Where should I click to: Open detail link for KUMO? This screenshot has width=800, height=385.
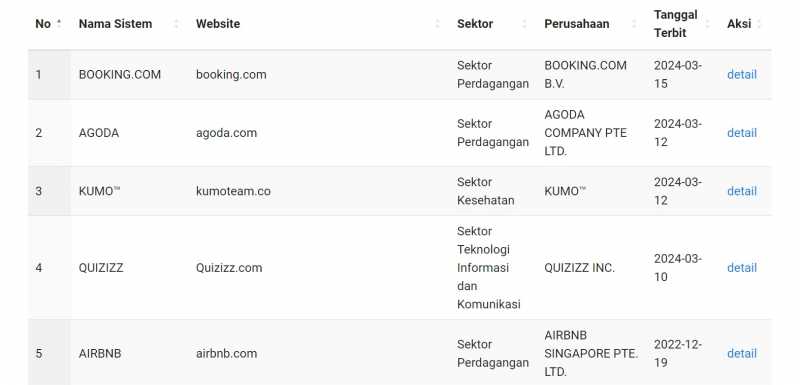pyautogui.click(x=742, y=191)
